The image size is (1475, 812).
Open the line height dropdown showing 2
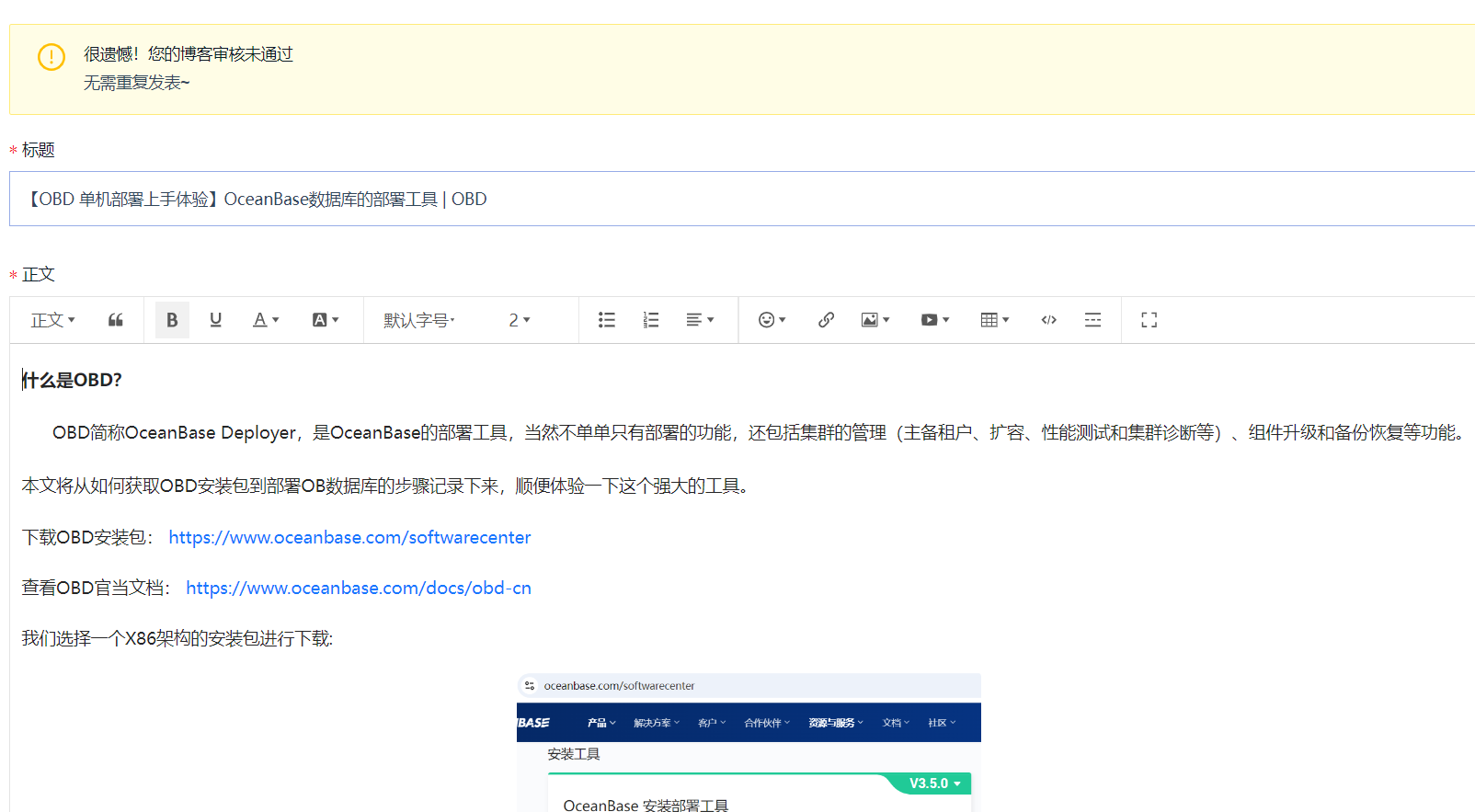click(520, 320)
